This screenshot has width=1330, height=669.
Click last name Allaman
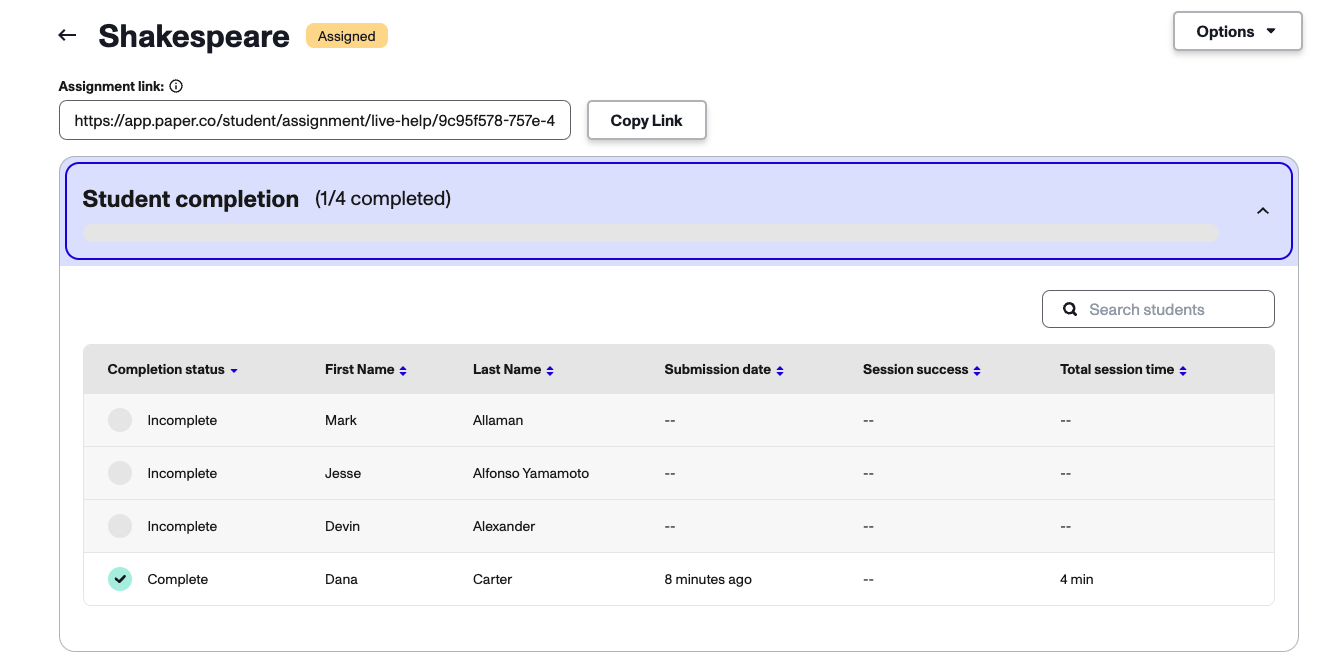498,420
